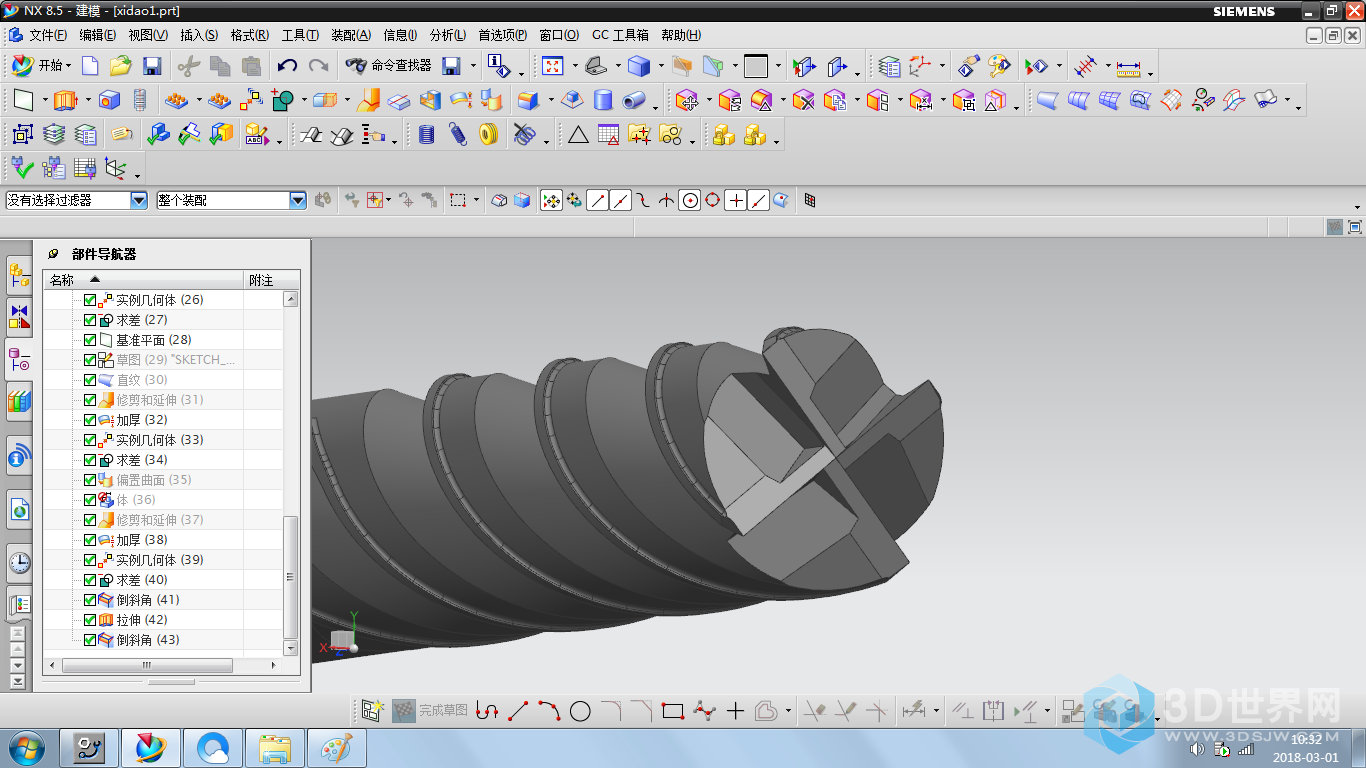Select the Hole feature icon
This screenshot has width=1366, height=768.
(x=109, y=100)
